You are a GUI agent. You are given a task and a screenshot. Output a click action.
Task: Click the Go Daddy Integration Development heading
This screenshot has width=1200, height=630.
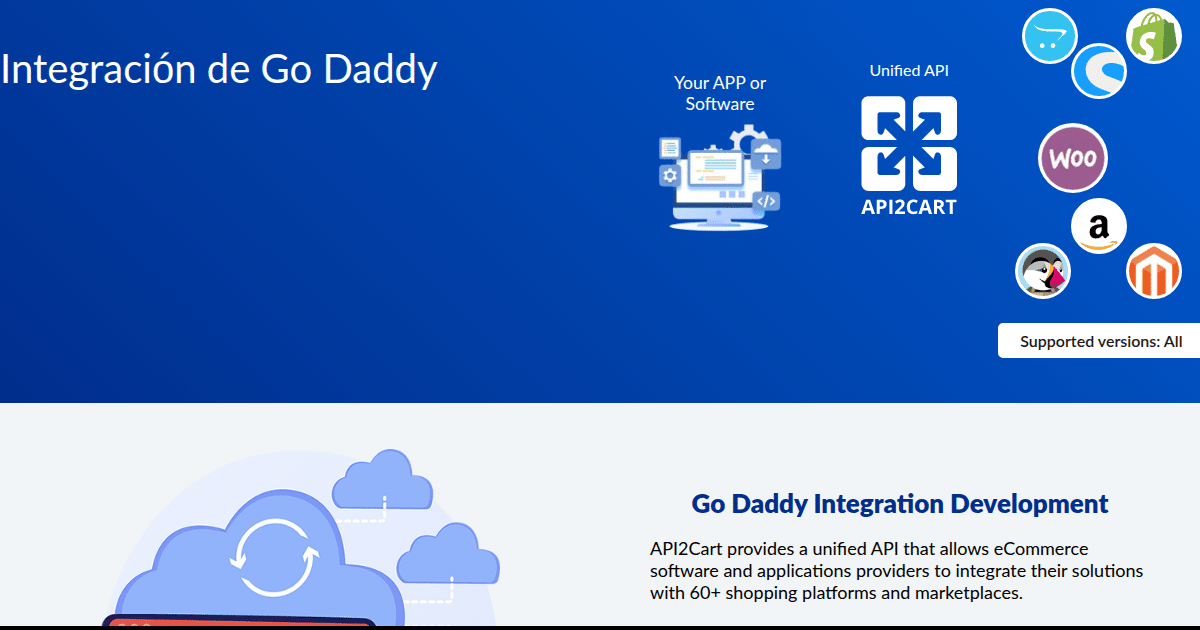click(x=900, y=503)
